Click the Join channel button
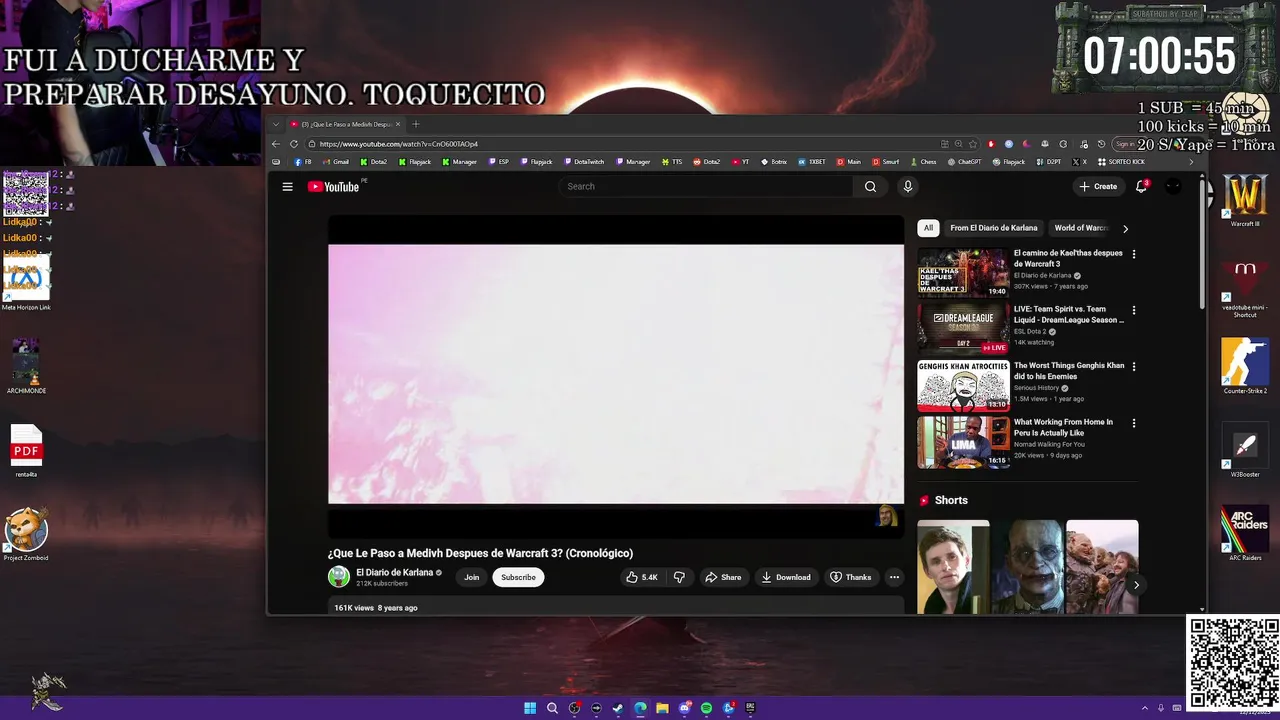The width and height of the screenshot is (1280, 720). coord(471,577)
